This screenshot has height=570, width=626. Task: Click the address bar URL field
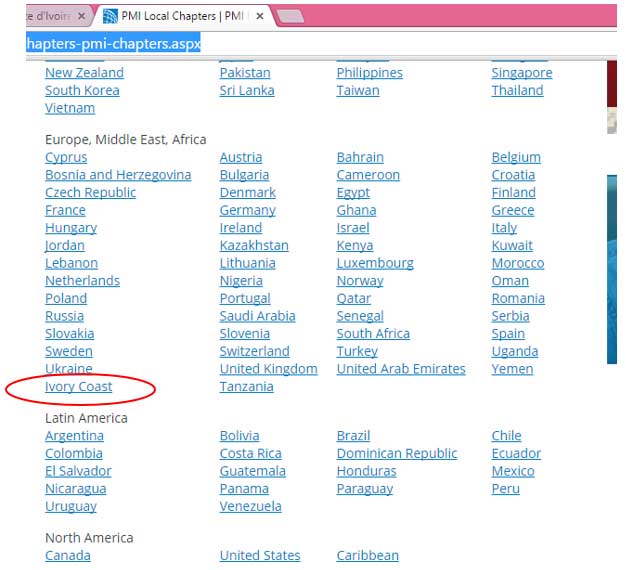tap(300, 44)
